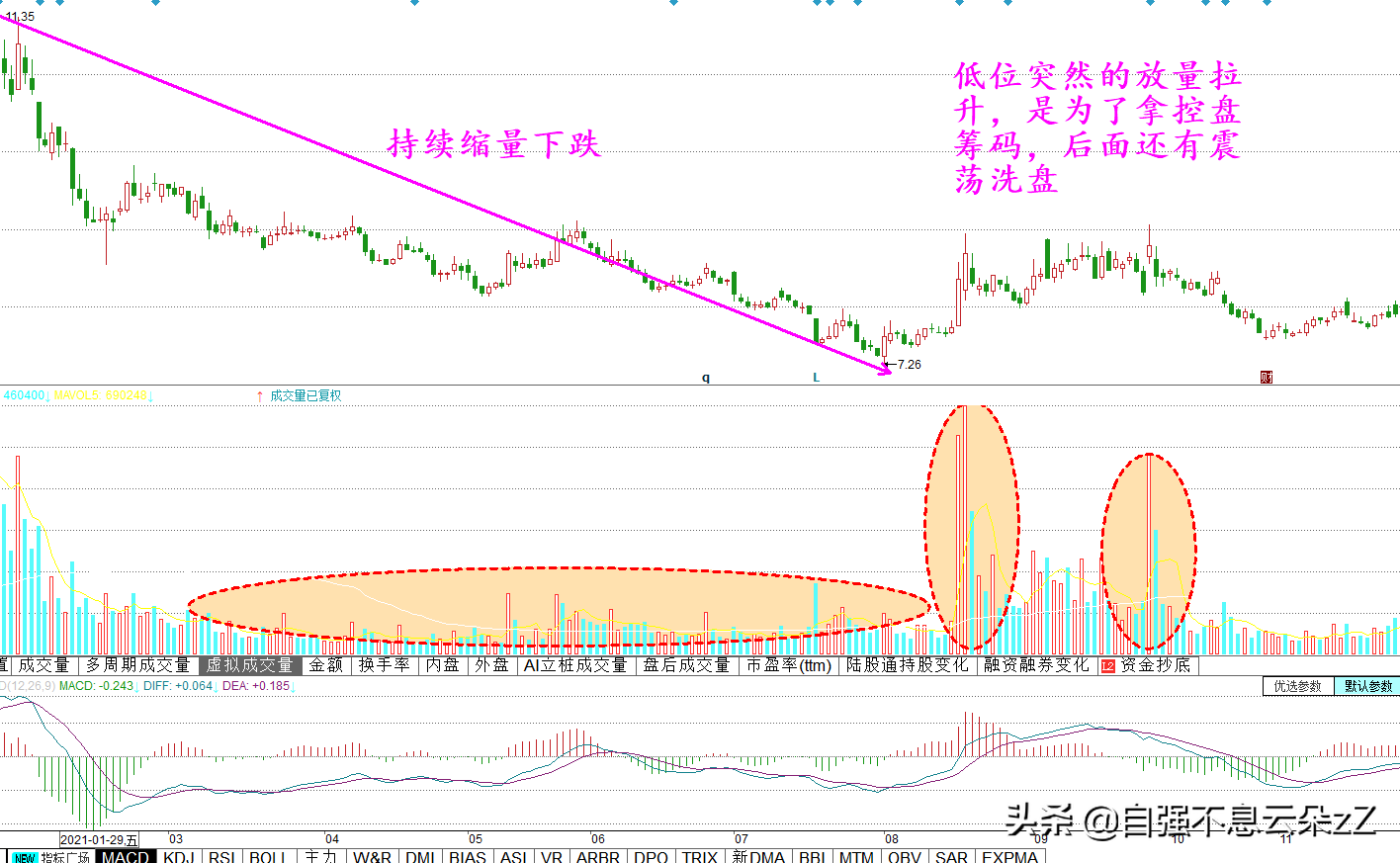
Task: Click the 'q' marker below the price chart
Action: tap(705, 378)
